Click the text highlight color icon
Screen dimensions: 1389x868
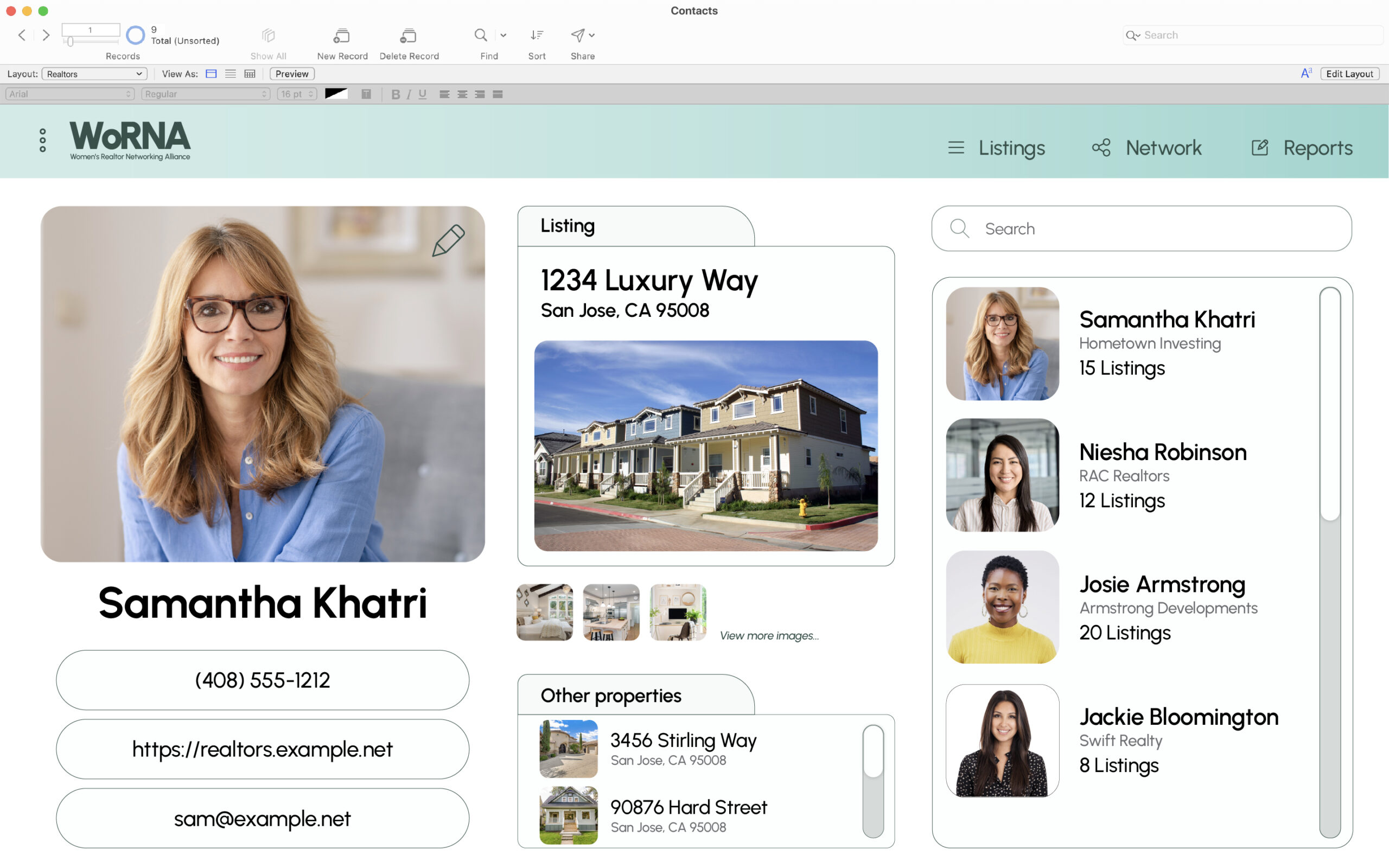click(x=366, y=94)
